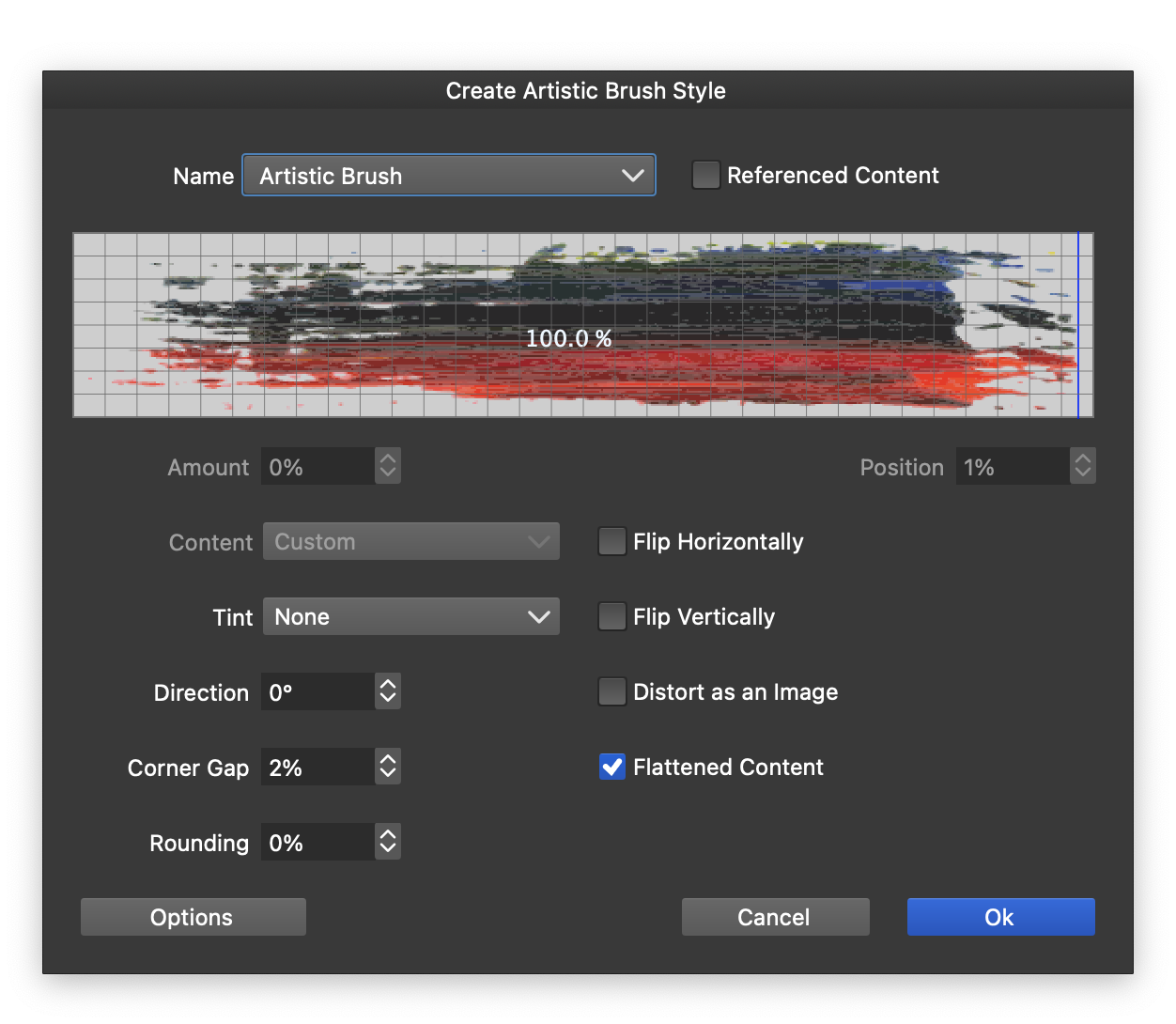
Task: Click the Direction angle input field
Action: tap(317, 692)
